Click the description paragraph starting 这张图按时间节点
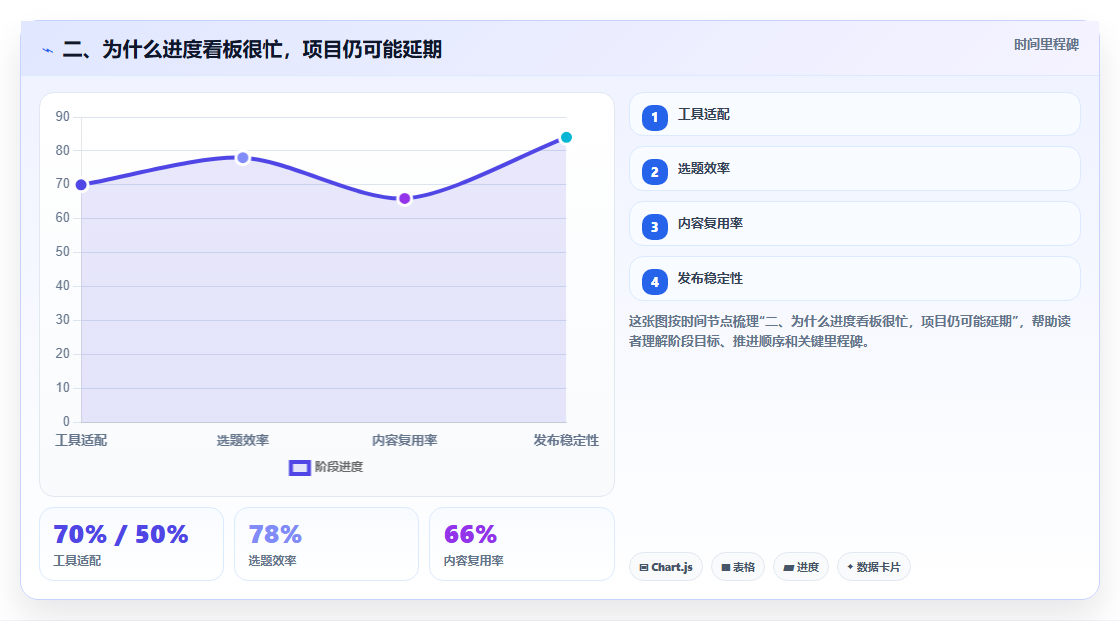1120x621 pixels. (x=850, y=332)
